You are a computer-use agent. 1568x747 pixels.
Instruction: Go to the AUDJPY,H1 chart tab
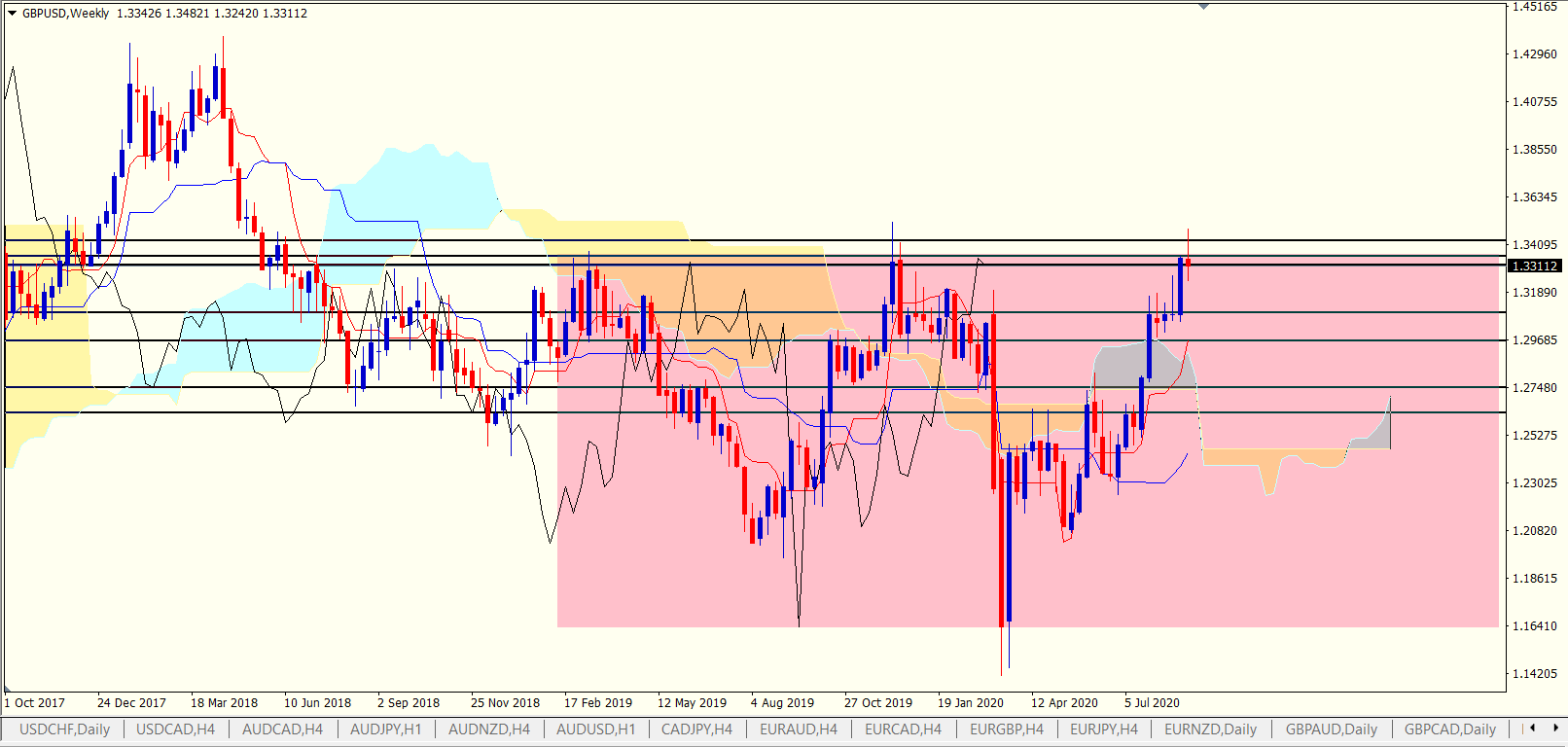pyautogui.click(x=386, y=729)
